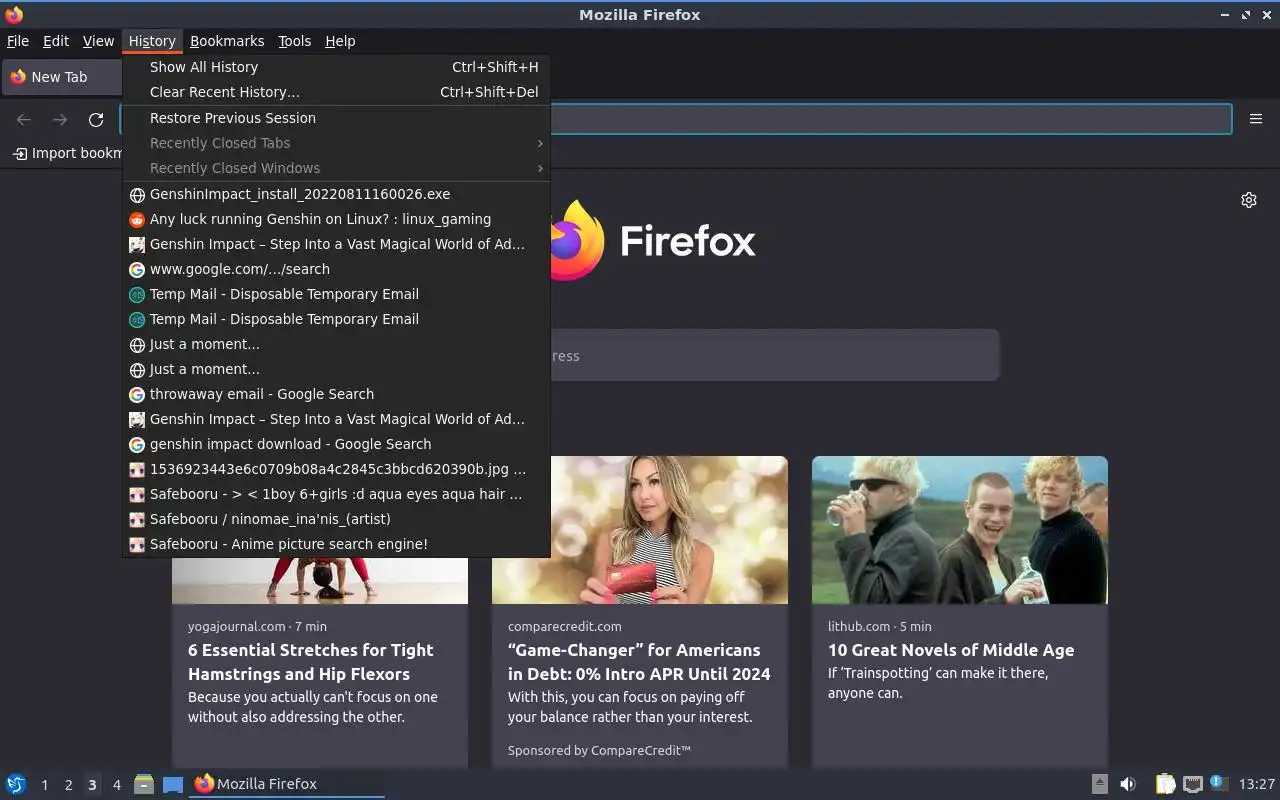The width and height of the screenshot is (1280, 800).
Task: Open first Temp Mail history entry
Action: (x=336, y=294)
